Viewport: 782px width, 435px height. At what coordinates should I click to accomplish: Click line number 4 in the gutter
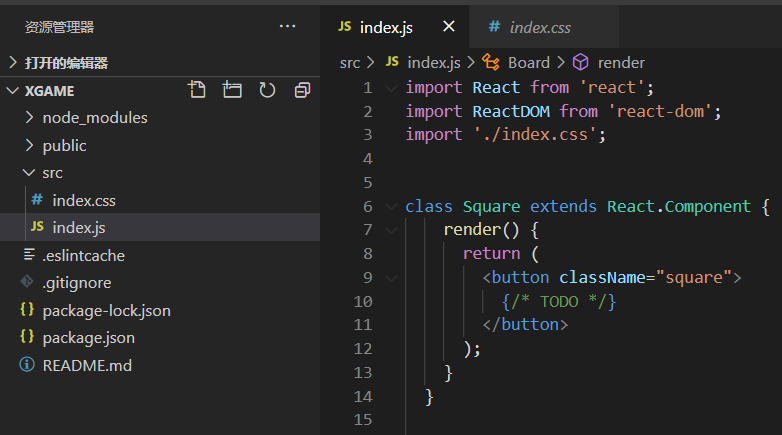point(368,159)
